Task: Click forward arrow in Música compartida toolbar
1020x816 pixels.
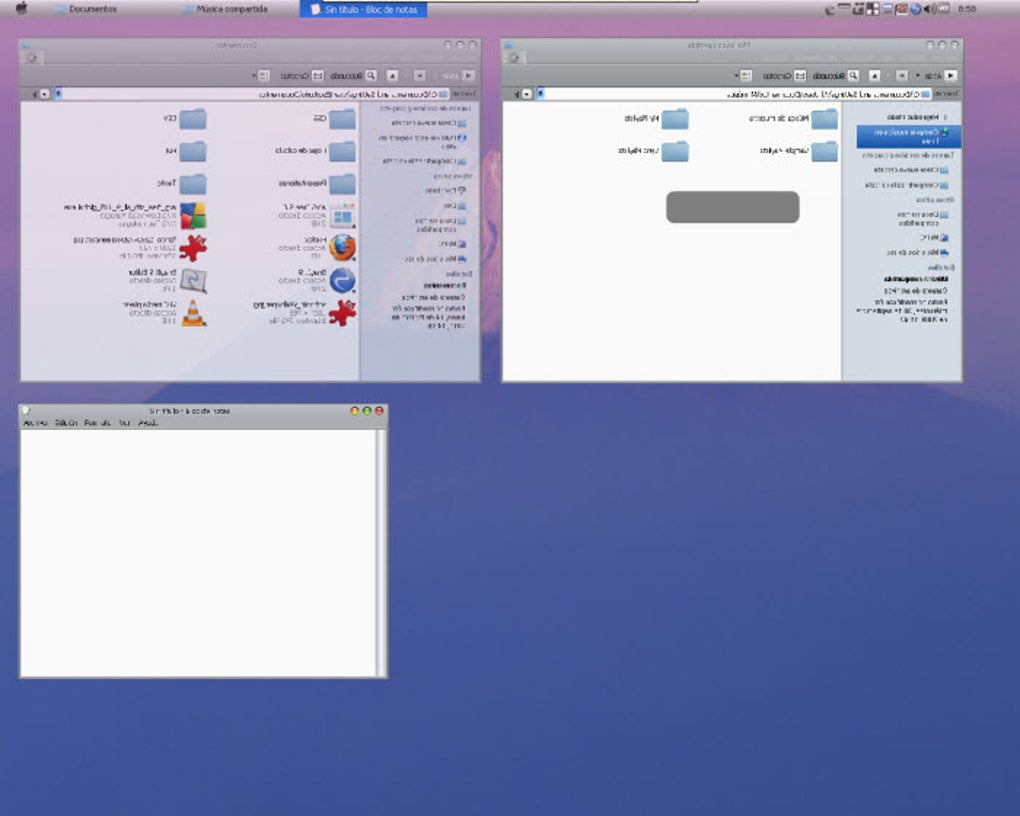Action: 902,75
